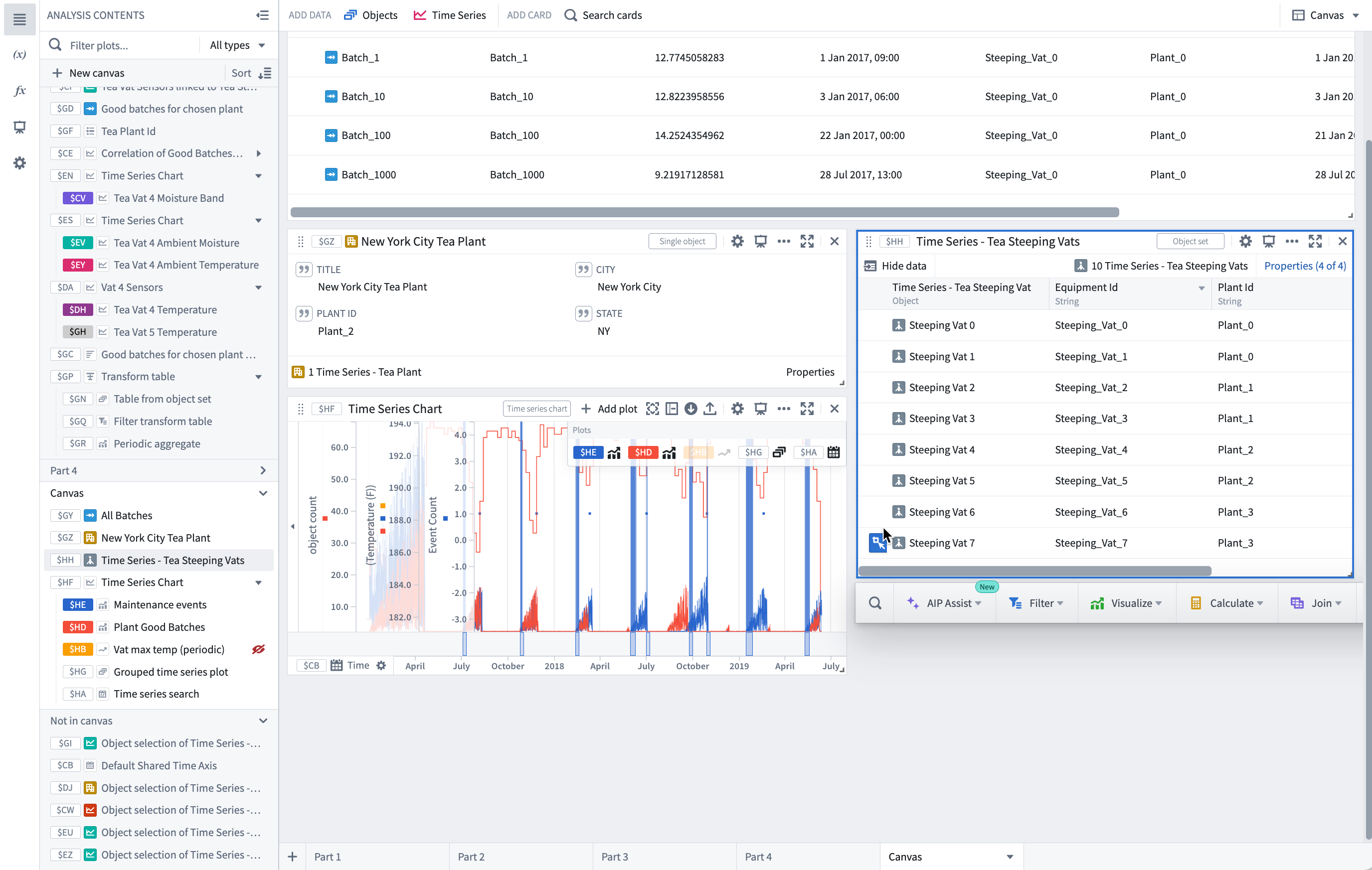
Task: Open the Visualize dropdown menu
Action: coord(1125,603)
